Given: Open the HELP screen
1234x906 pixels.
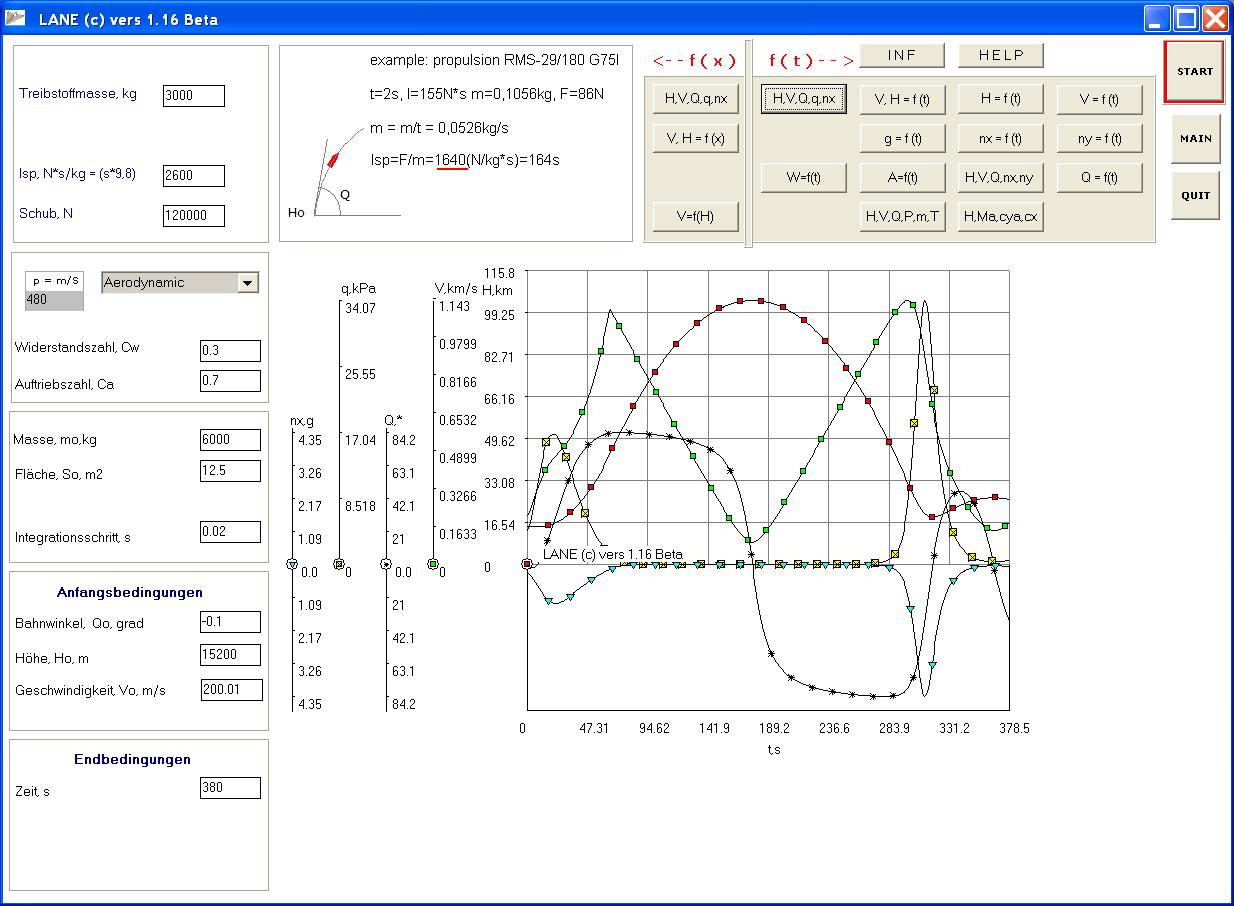Looking at the screenshot, I should tap(1000, 55).
